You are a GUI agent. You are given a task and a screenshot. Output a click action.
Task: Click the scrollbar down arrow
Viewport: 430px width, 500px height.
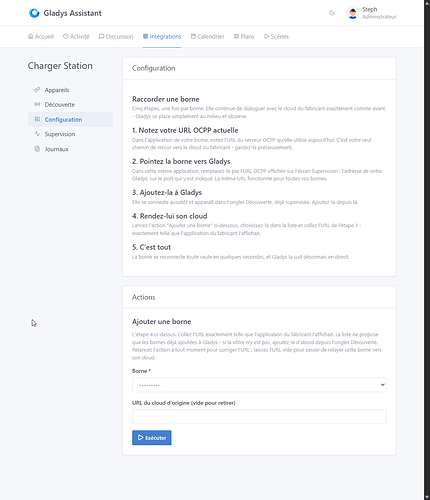427,497
